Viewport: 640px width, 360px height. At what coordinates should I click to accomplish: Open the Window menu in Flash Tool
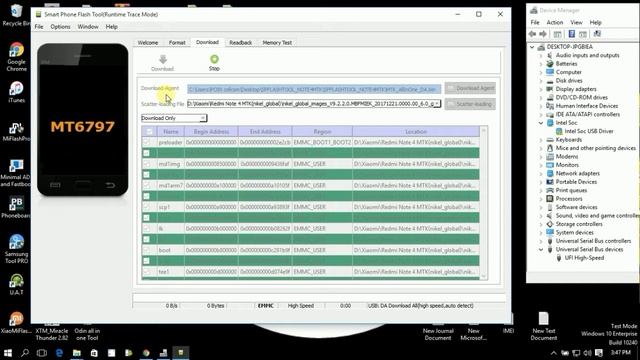[x=88, y=27]
